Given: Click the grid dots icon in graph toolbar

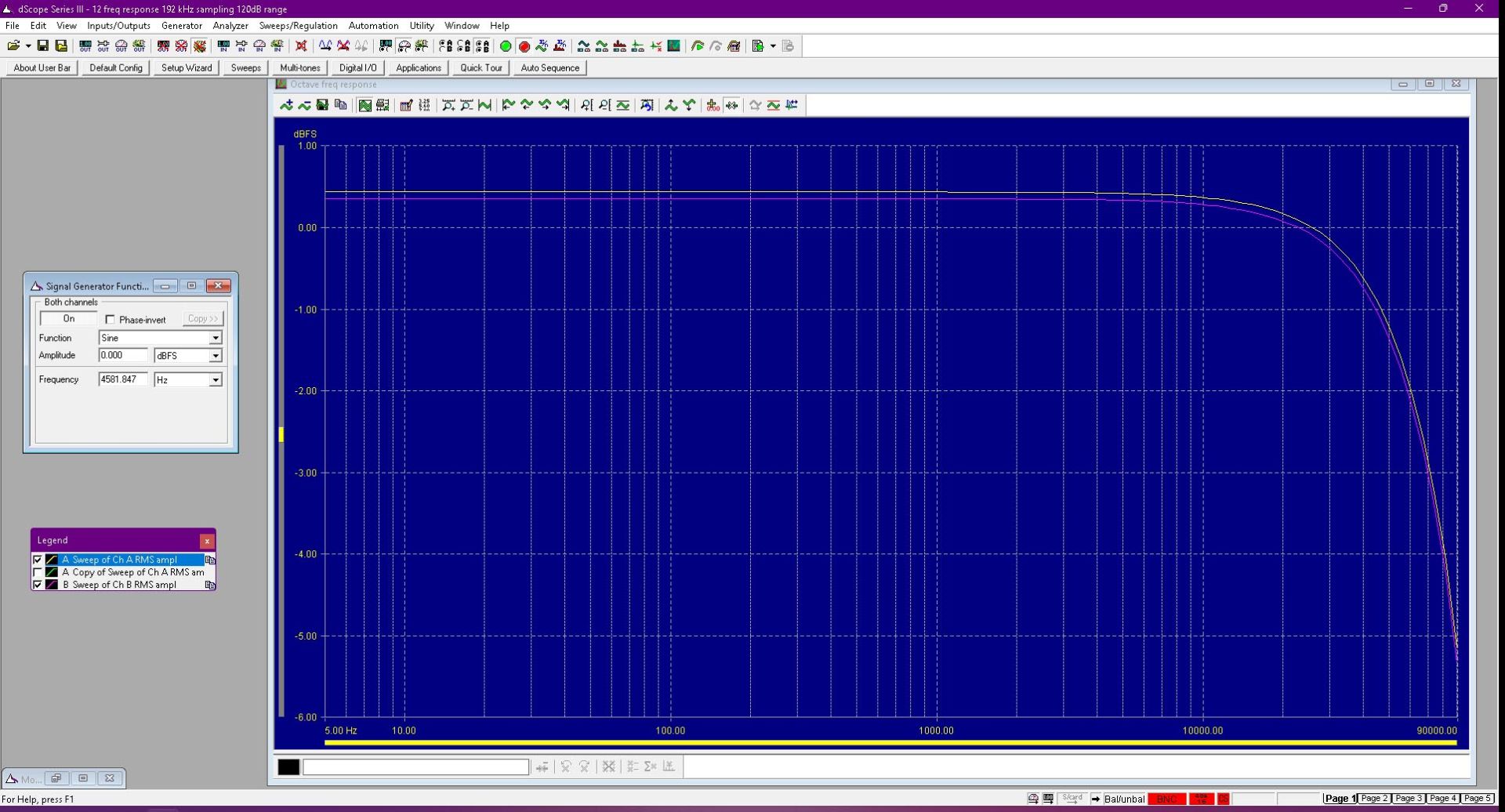Looking at the screenshot, I should click(x=424, y=105).
